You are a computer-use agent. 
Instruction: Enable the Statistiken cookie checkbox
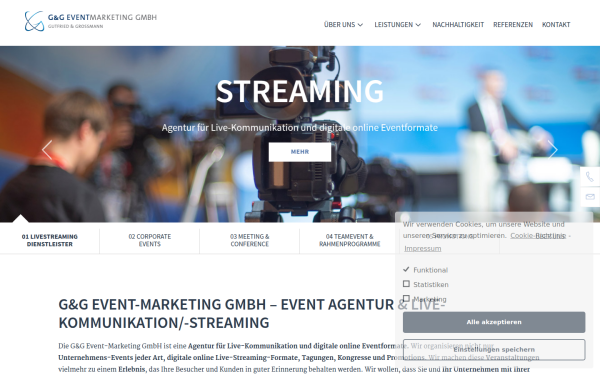[x=406, y=284]
